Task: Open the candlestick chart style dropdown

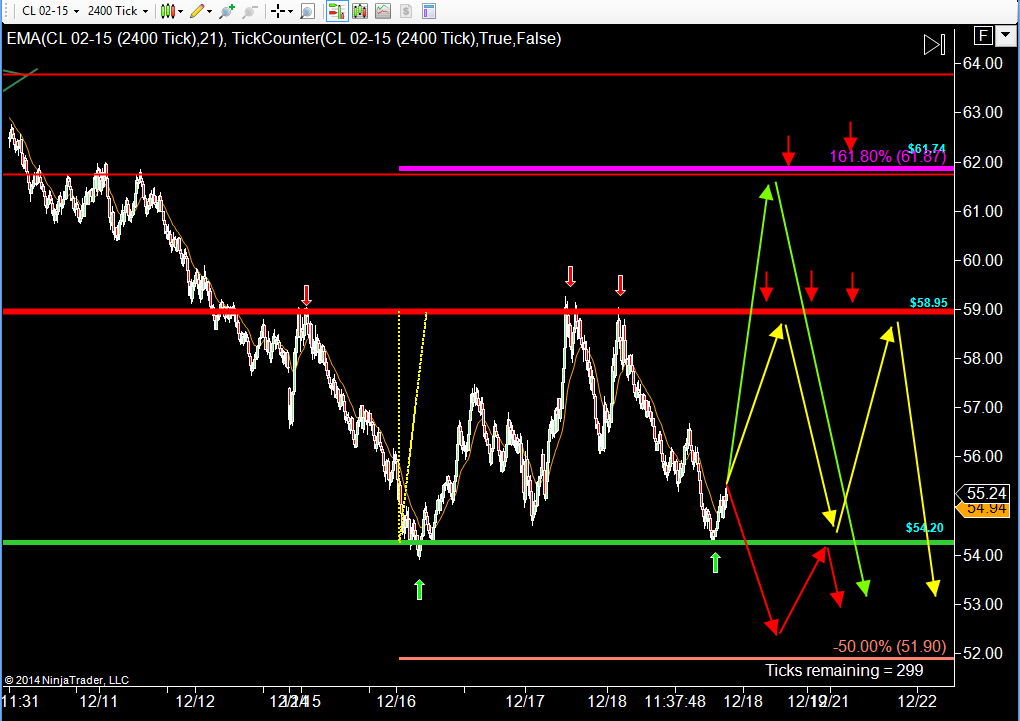Action: (x=172, y=11)
